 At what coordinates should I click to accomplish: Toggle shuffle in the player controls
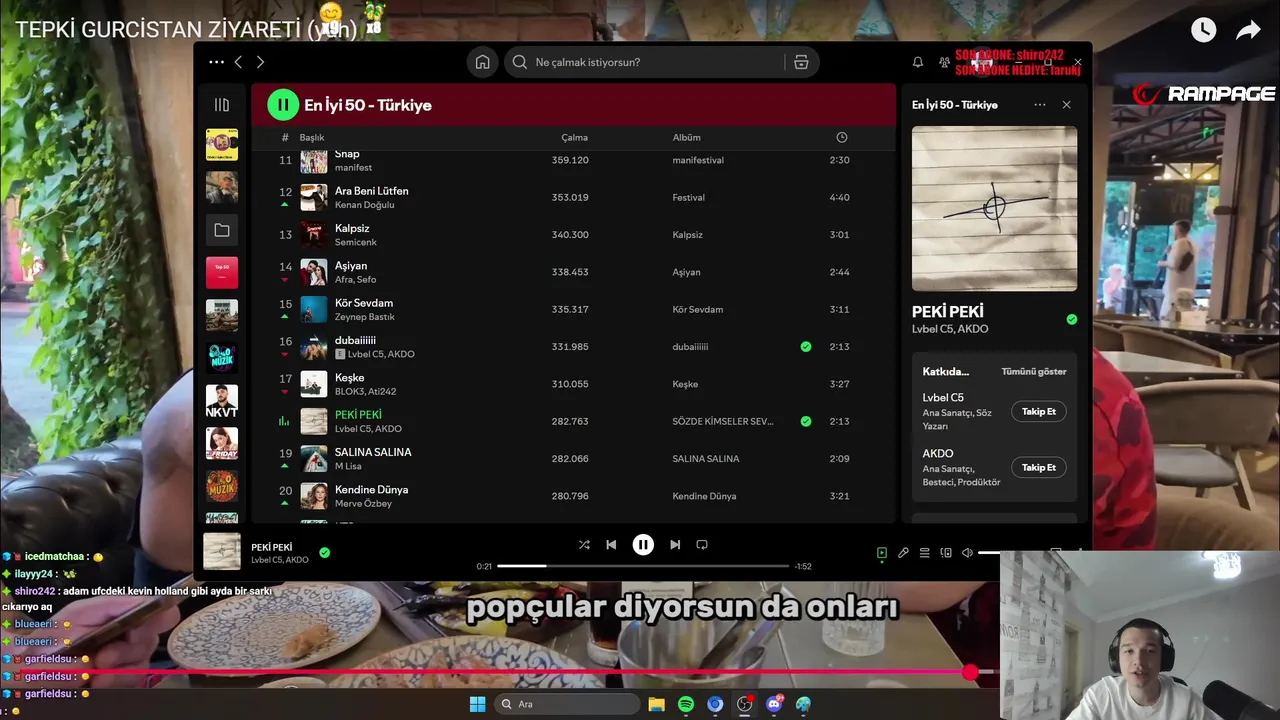(x=584, y=545)
